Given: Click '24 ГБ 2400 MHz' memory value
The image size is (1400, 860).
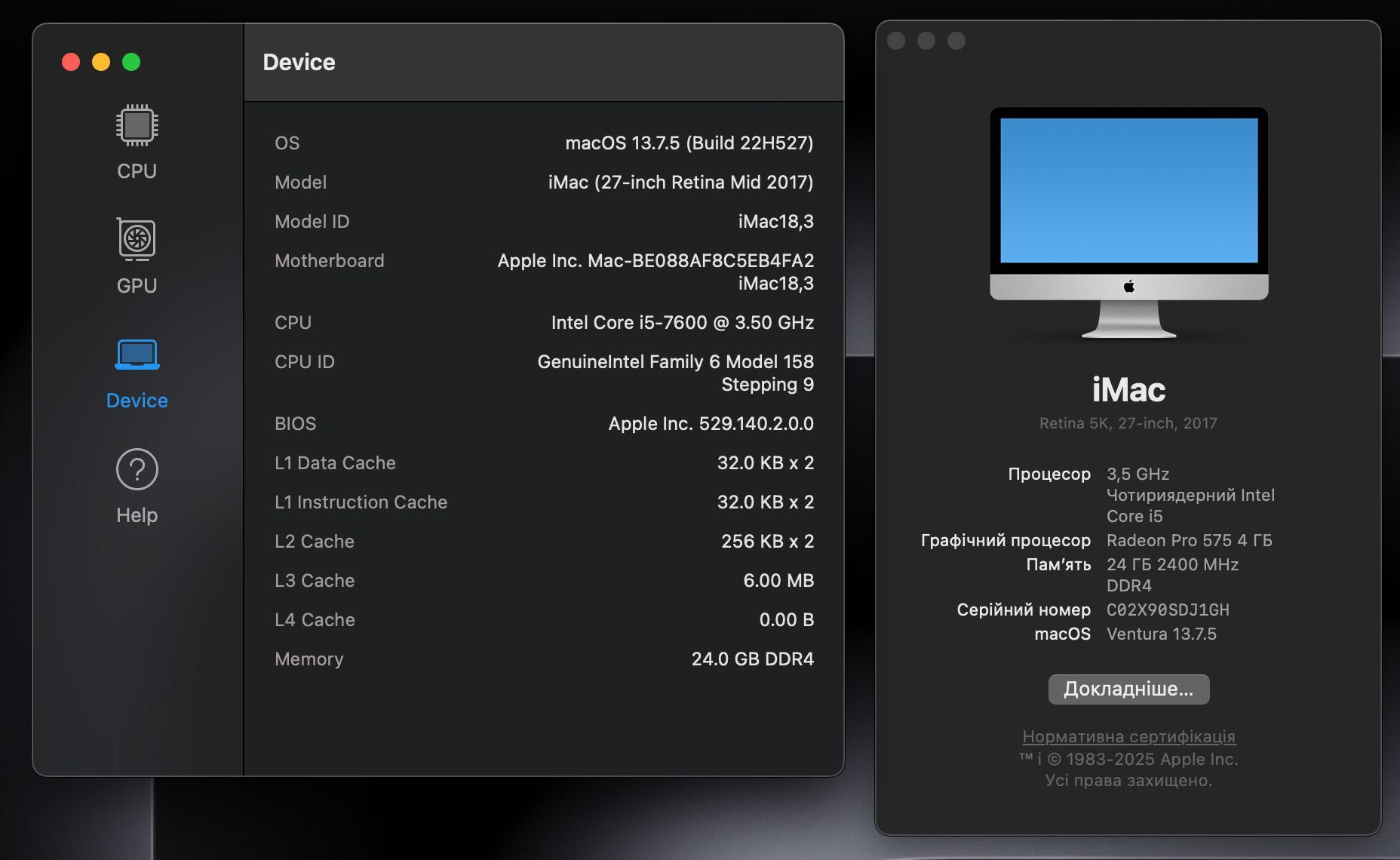Looking at the screenshot, I should tap(1172, 564).
